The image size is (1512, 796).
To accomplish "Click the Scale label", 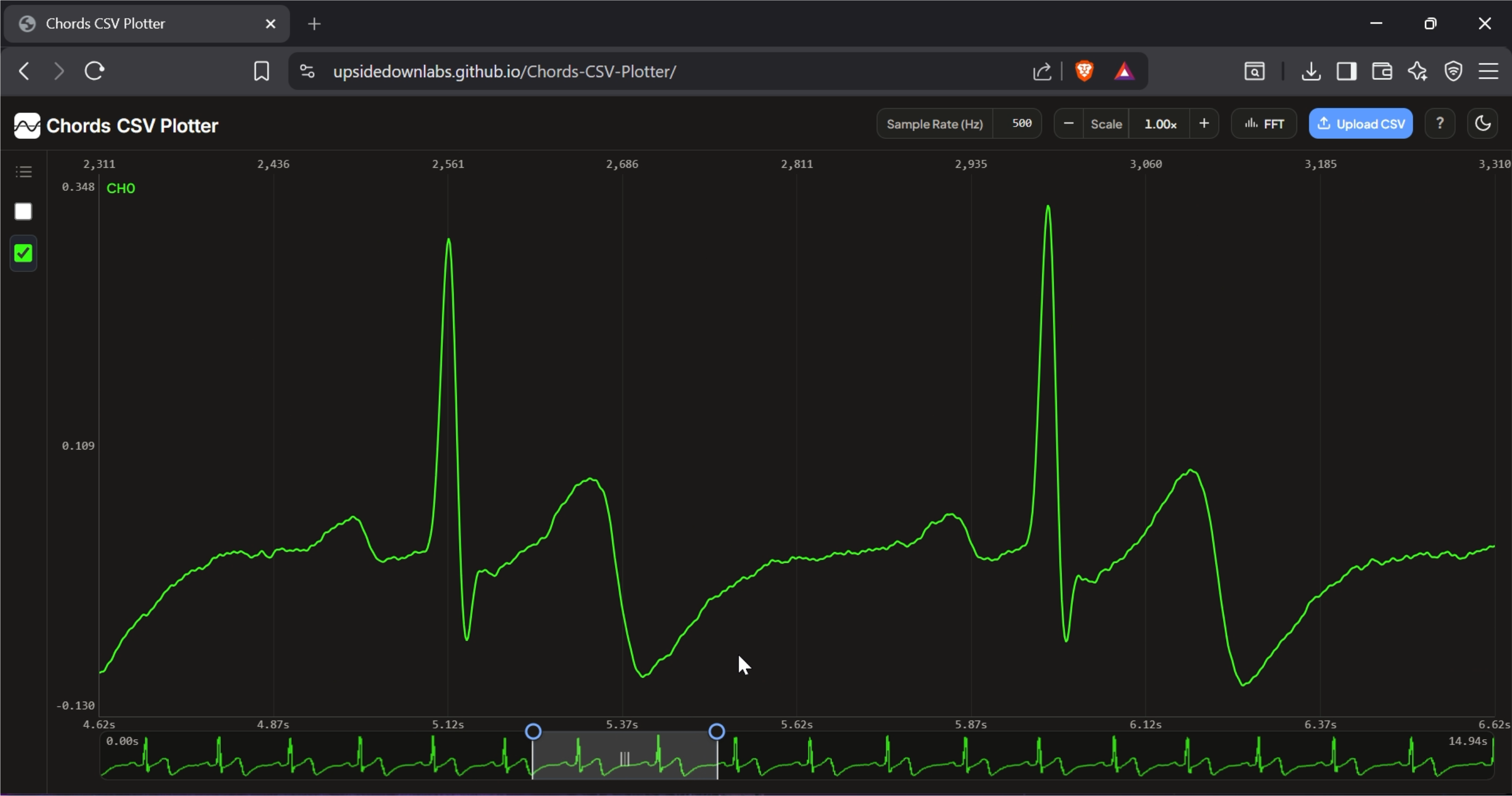I will point(1106,124).
